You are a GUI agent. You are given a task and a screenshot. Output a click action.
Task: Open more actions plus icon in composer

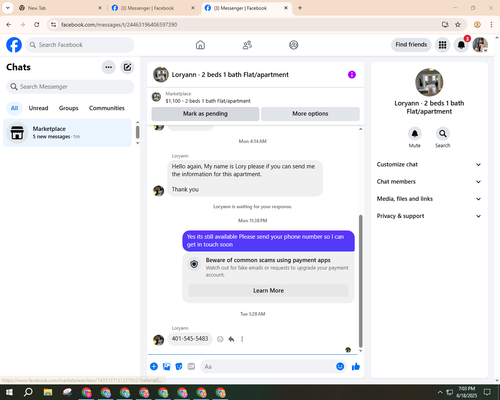154,367
